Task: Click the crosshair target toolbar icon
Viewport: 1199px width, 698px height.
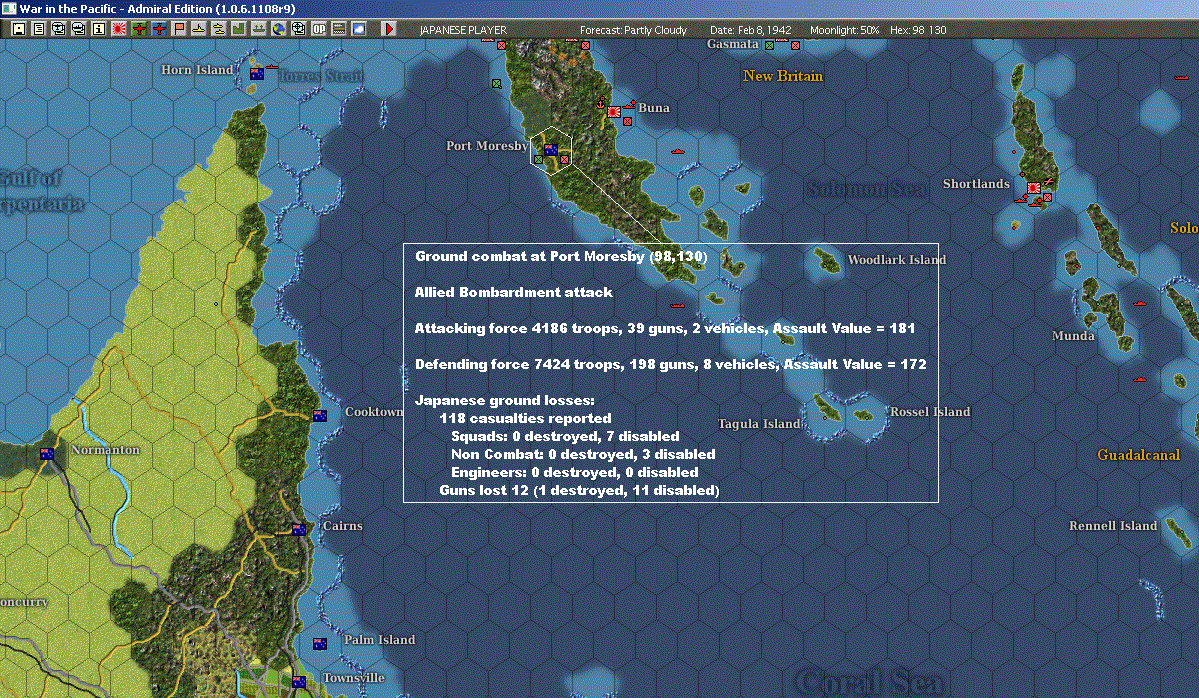Action: pos(298,29)
